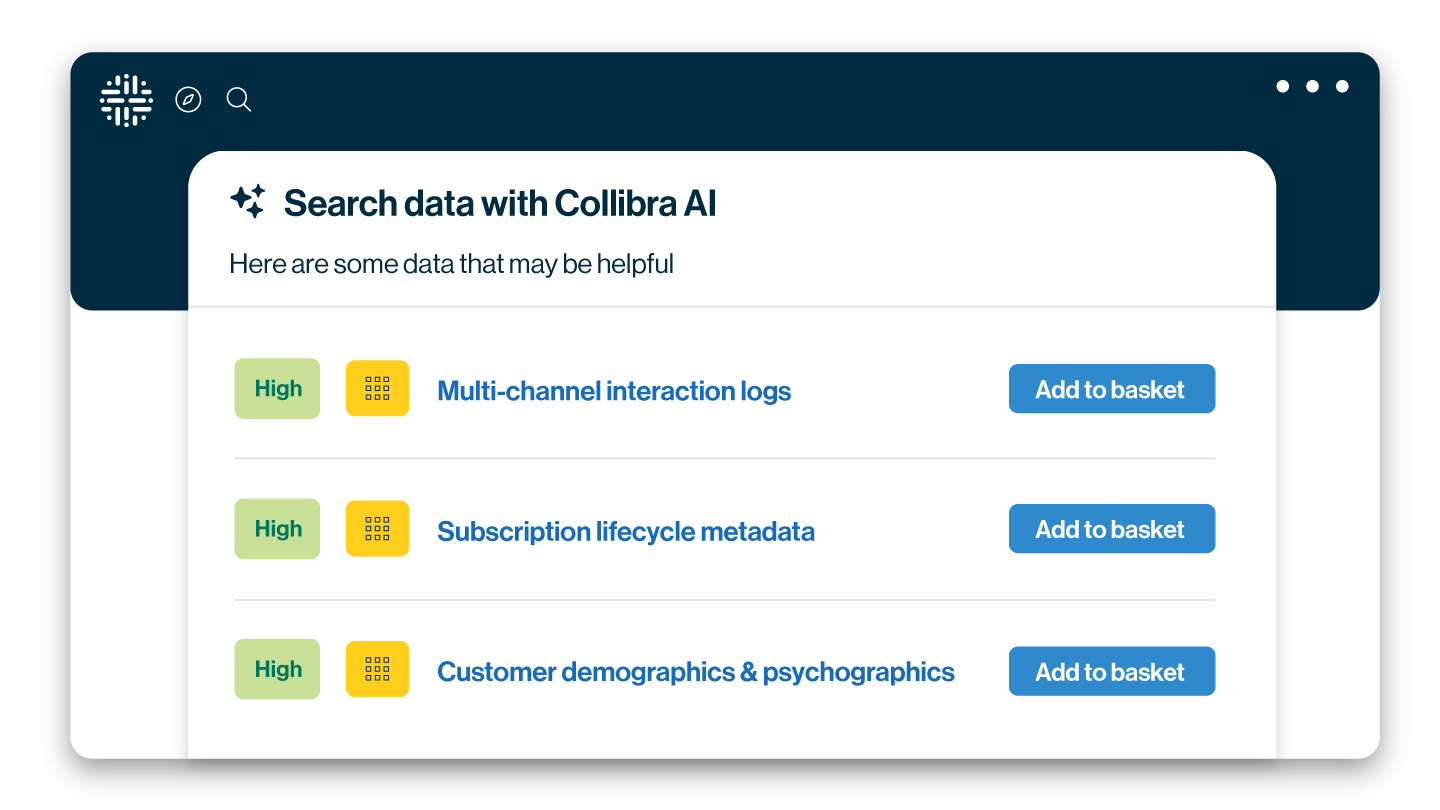Add Subscription lifecycle metadata to basket
The image size is (1440, 810).
[x=1111, y=529]
